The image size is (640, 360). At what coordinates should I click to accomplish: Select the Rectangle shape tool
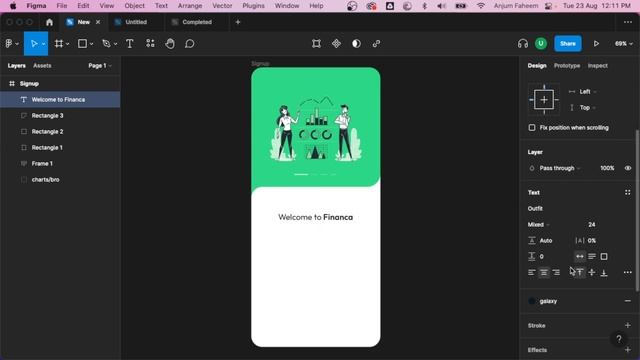point(82,44)
